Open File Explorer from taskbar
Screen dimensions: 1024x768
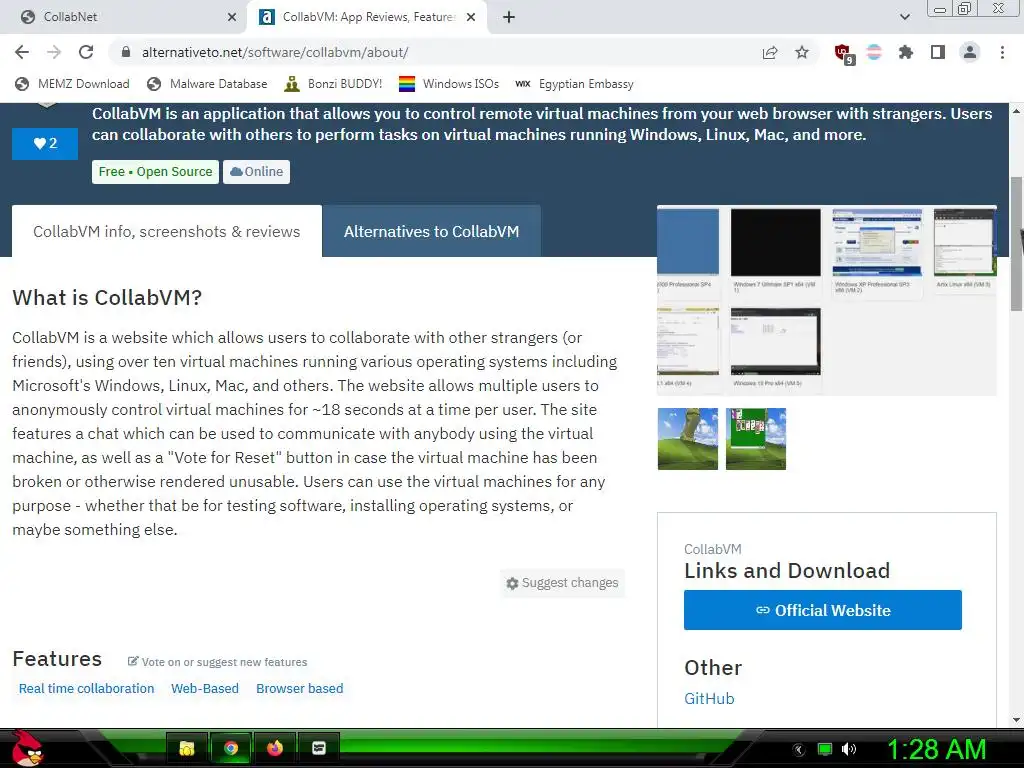pyautogui.click(x=187, y=748)
